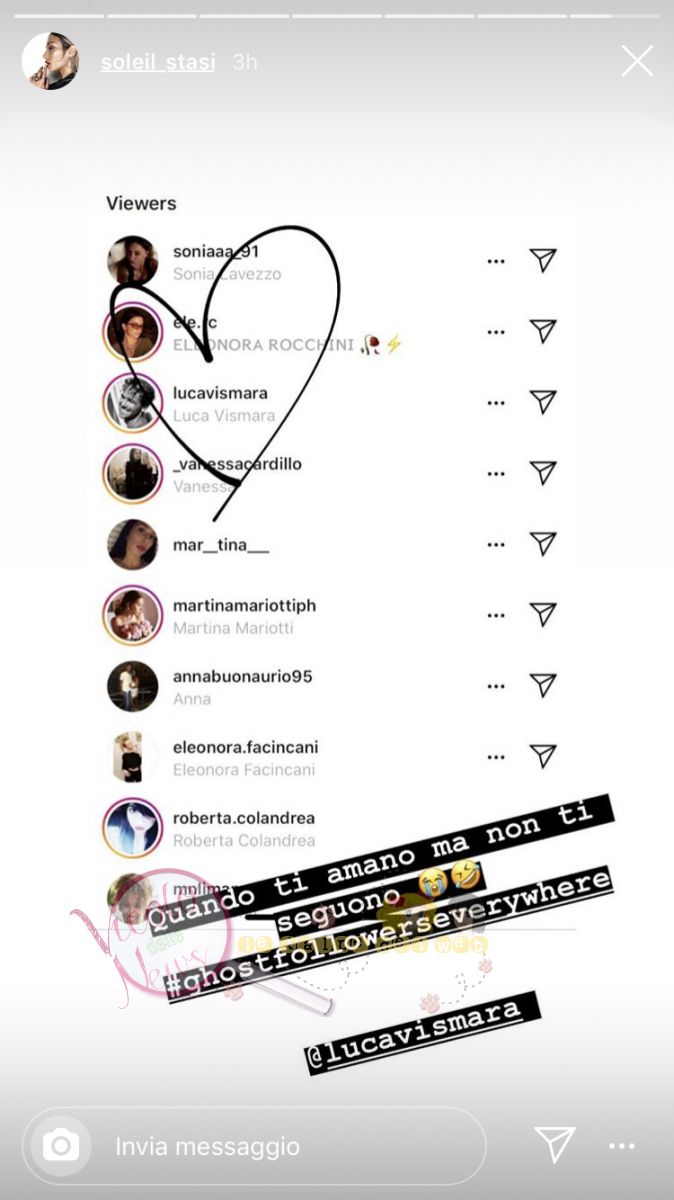Send message icon next to _vanessacardillo

pyautogui.click(x=542, y=472)
